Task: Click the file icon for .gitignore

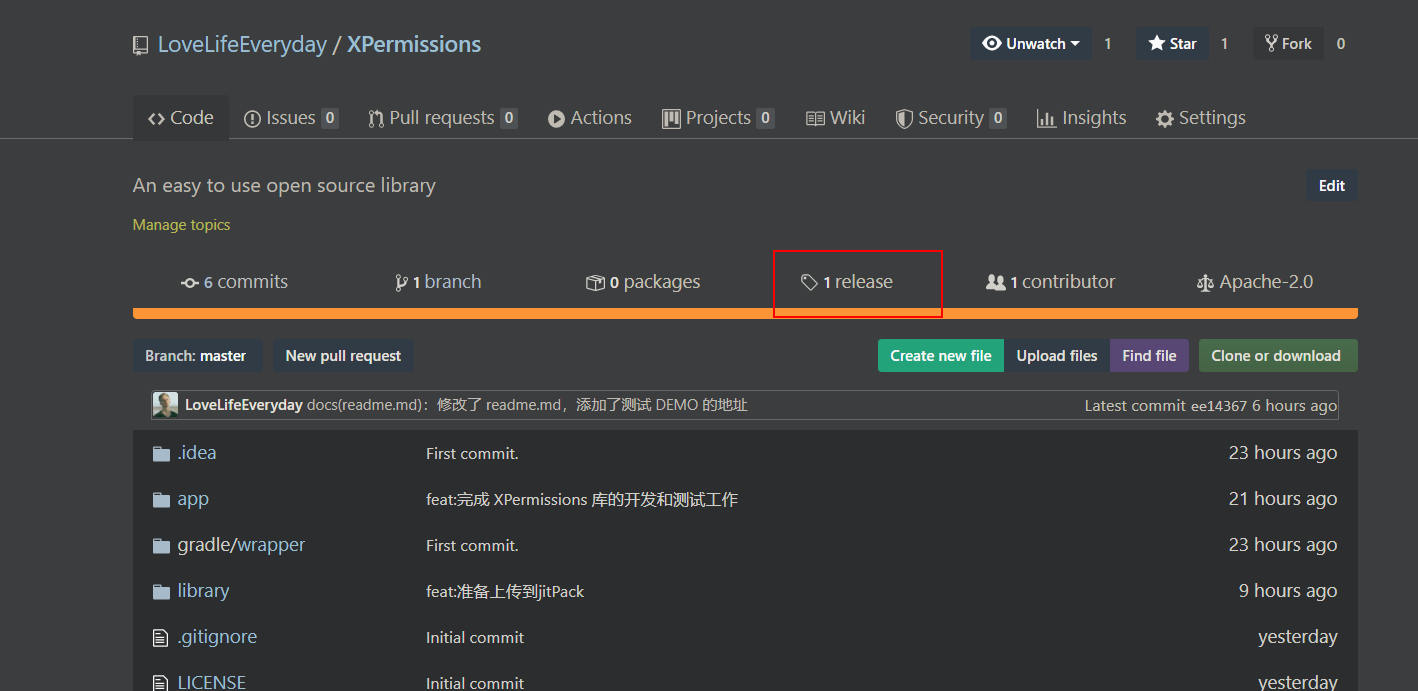Action: (x=160, y=638)
